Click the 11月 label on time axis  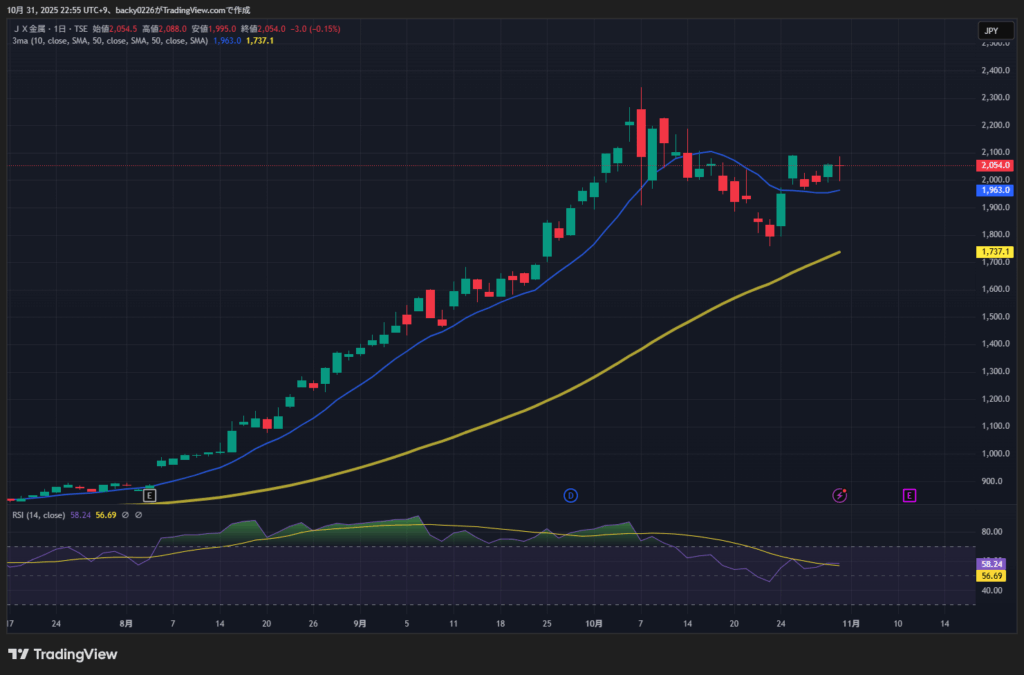(x=850, y=623)
